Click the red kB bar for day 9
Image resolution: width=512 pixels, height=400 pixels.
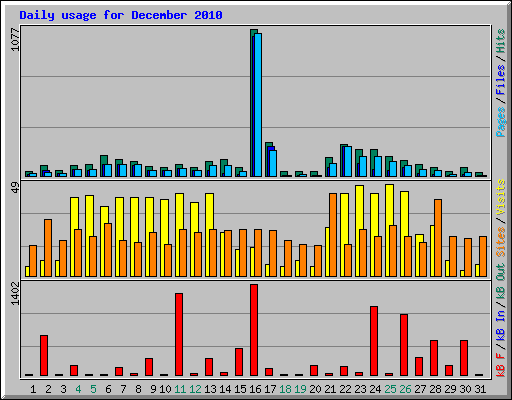(149, 367)
